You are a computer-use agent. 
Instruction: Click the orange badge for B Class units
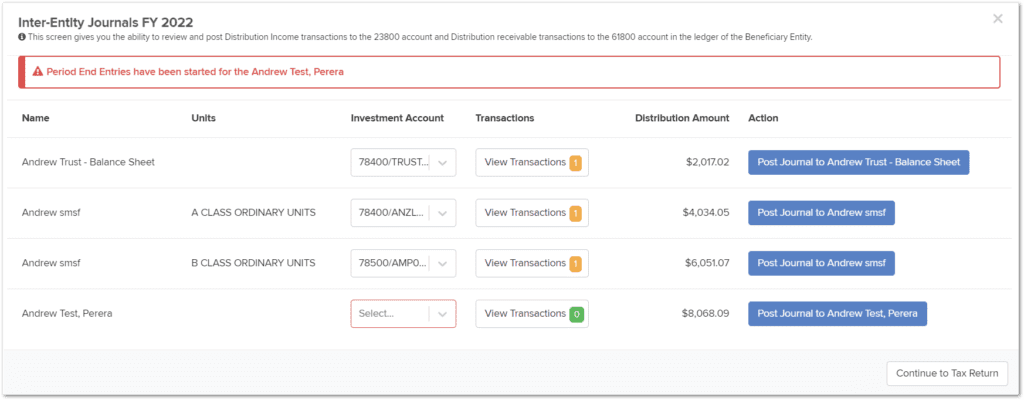(575, 263)
